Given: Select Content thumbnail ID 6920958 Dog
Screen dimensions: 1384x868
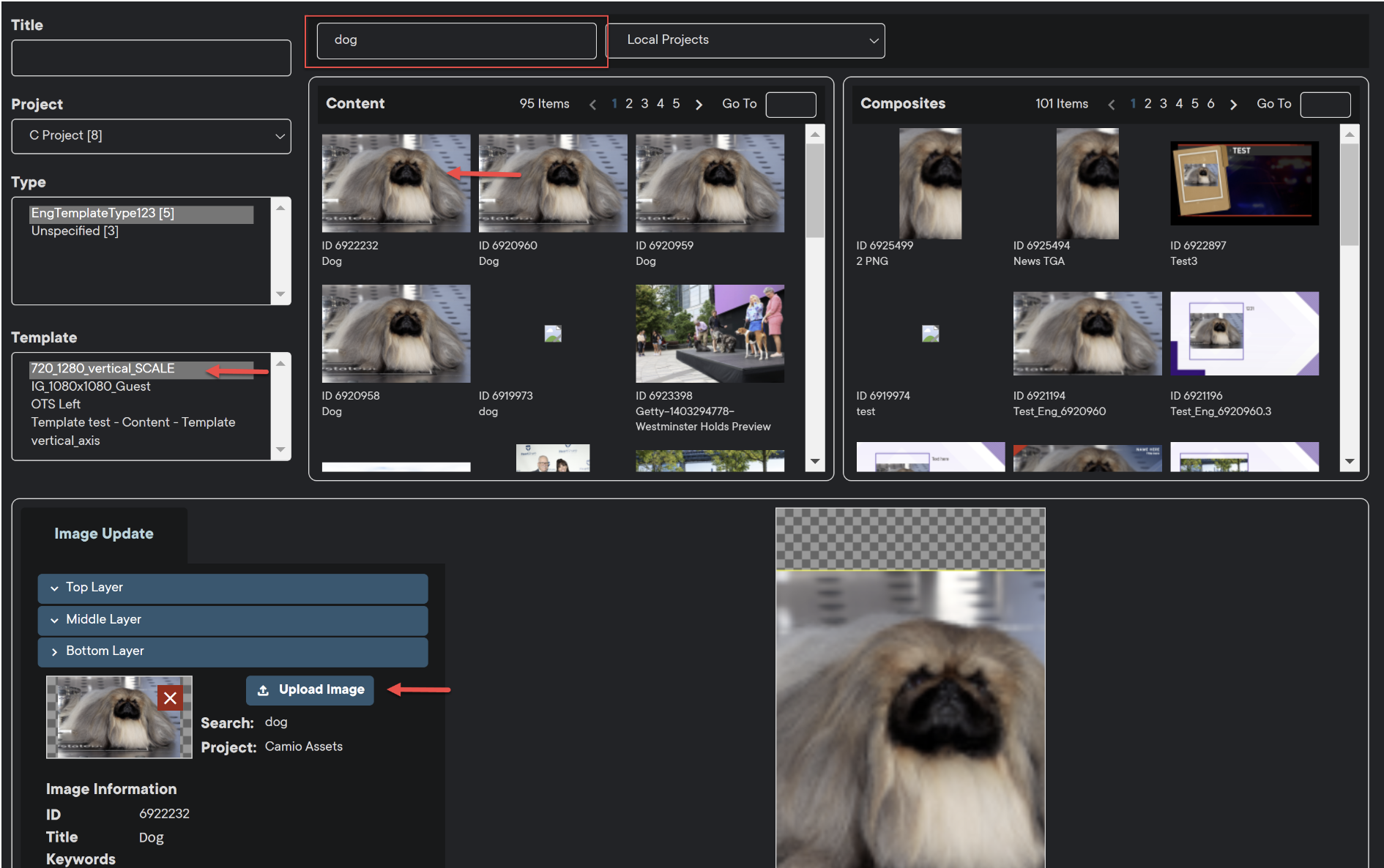Looking at the screenshot, I should (396, 334).
